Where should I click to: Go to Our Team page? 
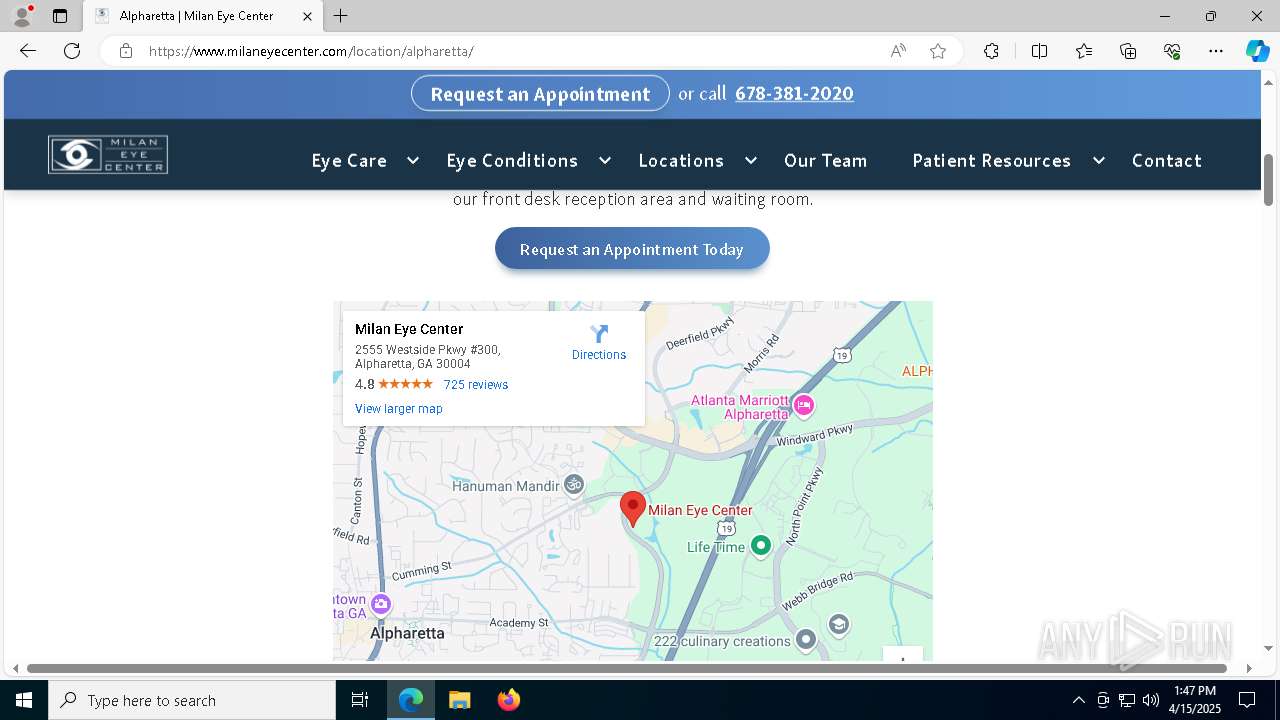click(825, 160)
